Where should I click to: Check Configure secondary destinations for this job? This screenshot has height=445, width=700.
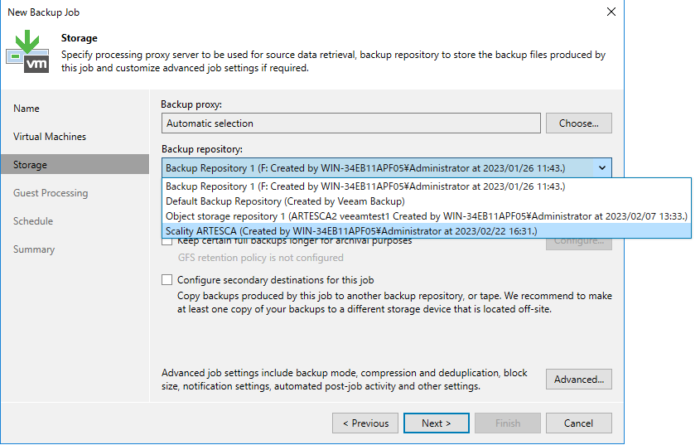click(x=167, y=279)
